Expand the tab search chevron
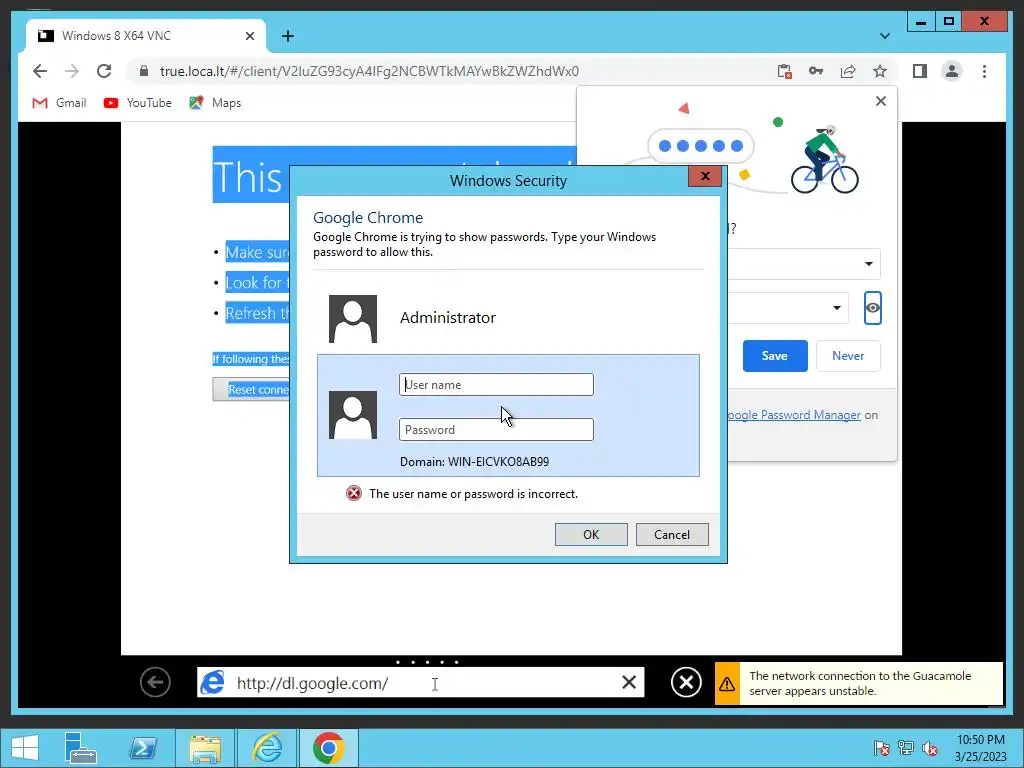 (885, 36)
